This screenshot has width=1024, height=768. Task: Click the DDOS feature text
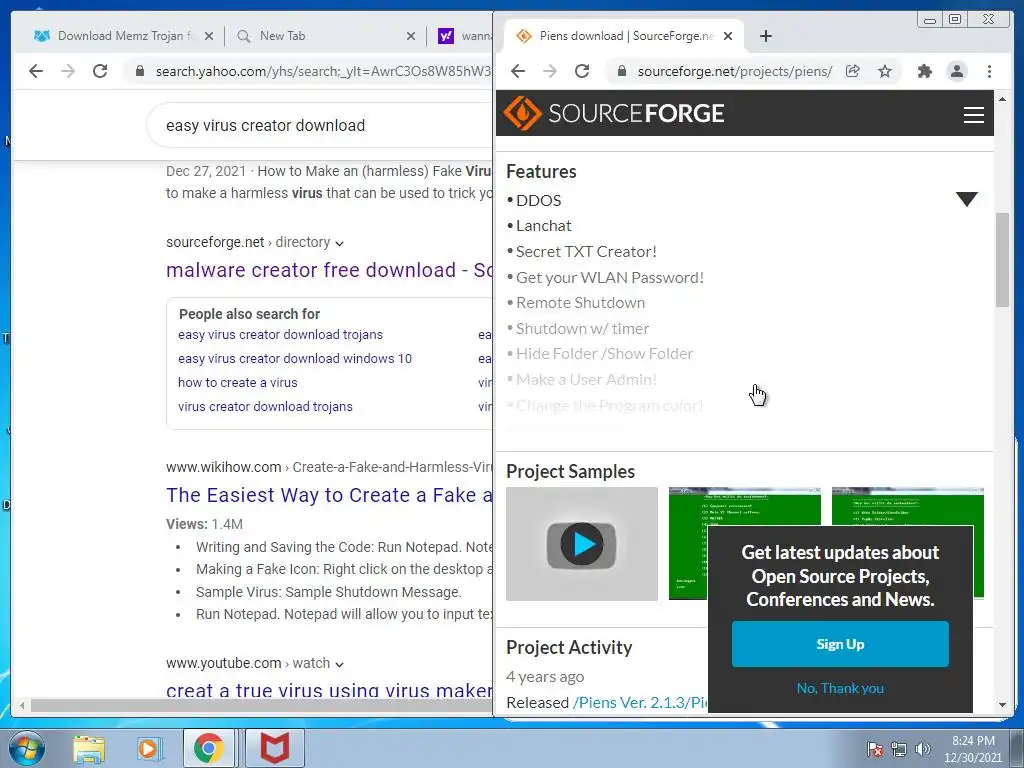pos(538,200)
